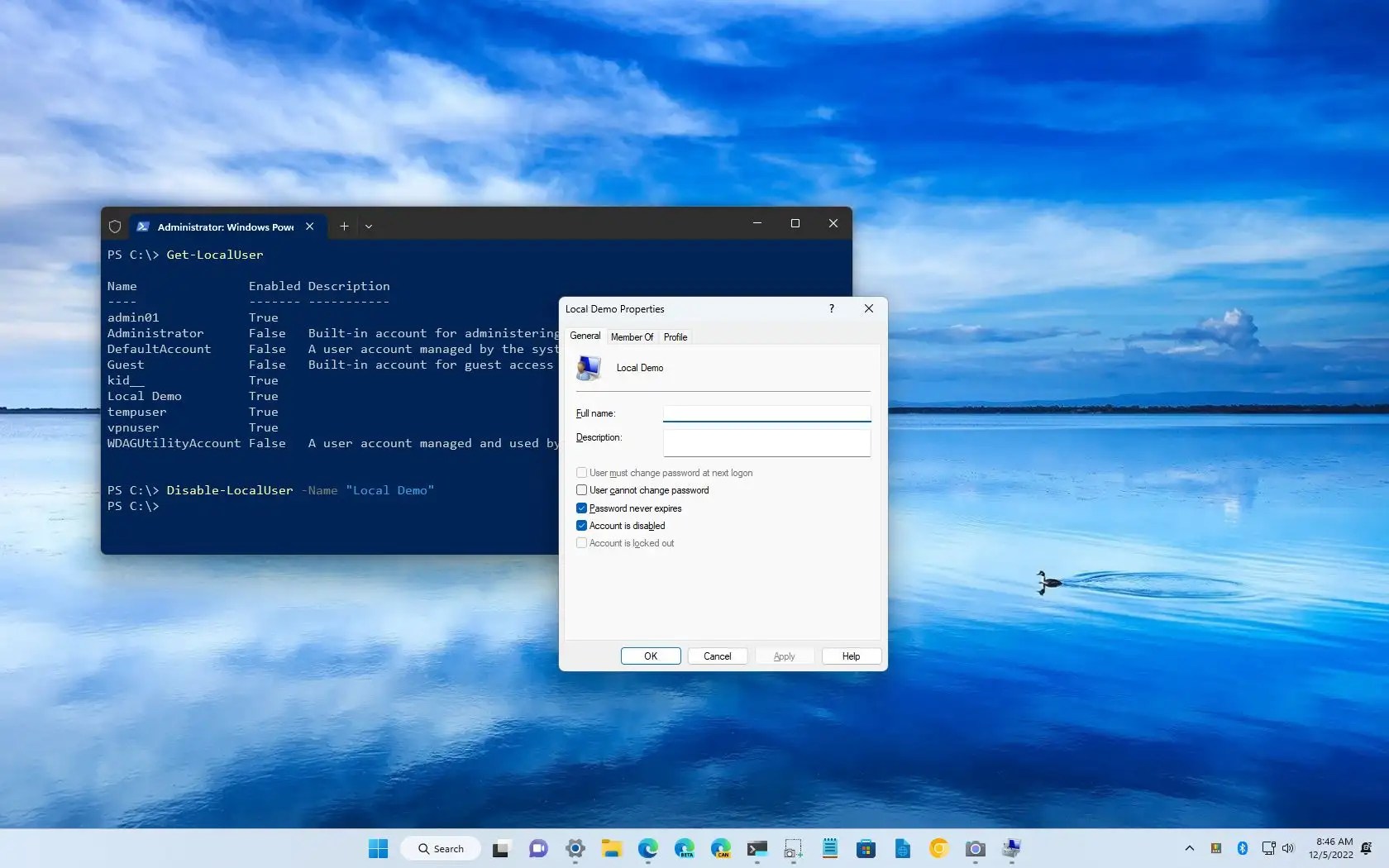
Task: Open the new tab dropdown in Terminal
Action: click(369, 227)
